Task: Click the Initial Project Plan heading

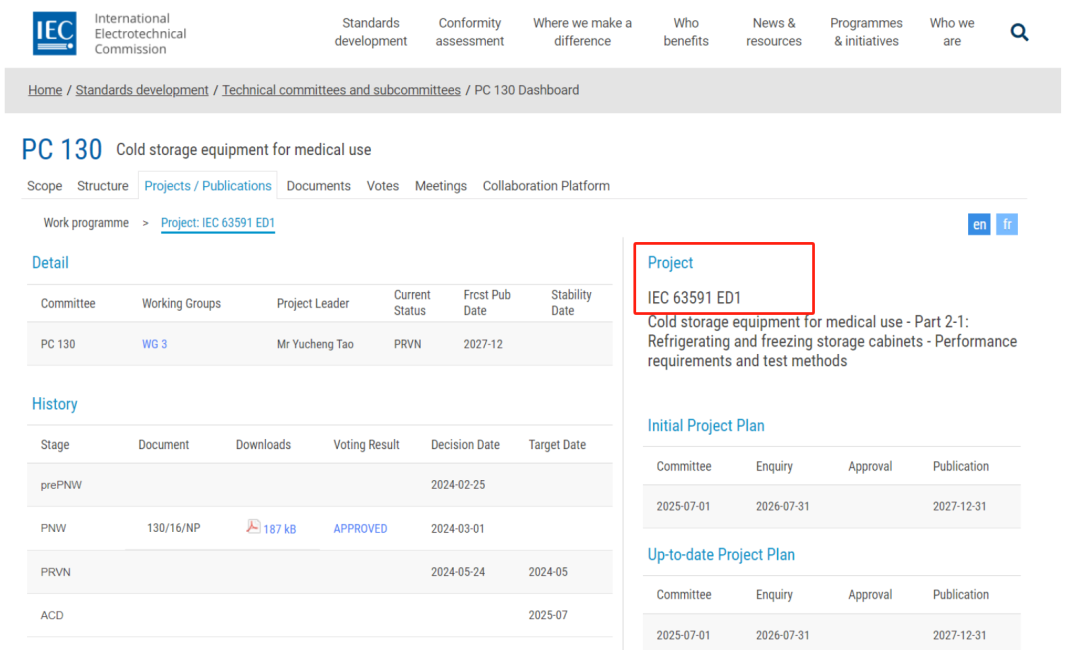Action: [x=706, y=426]
